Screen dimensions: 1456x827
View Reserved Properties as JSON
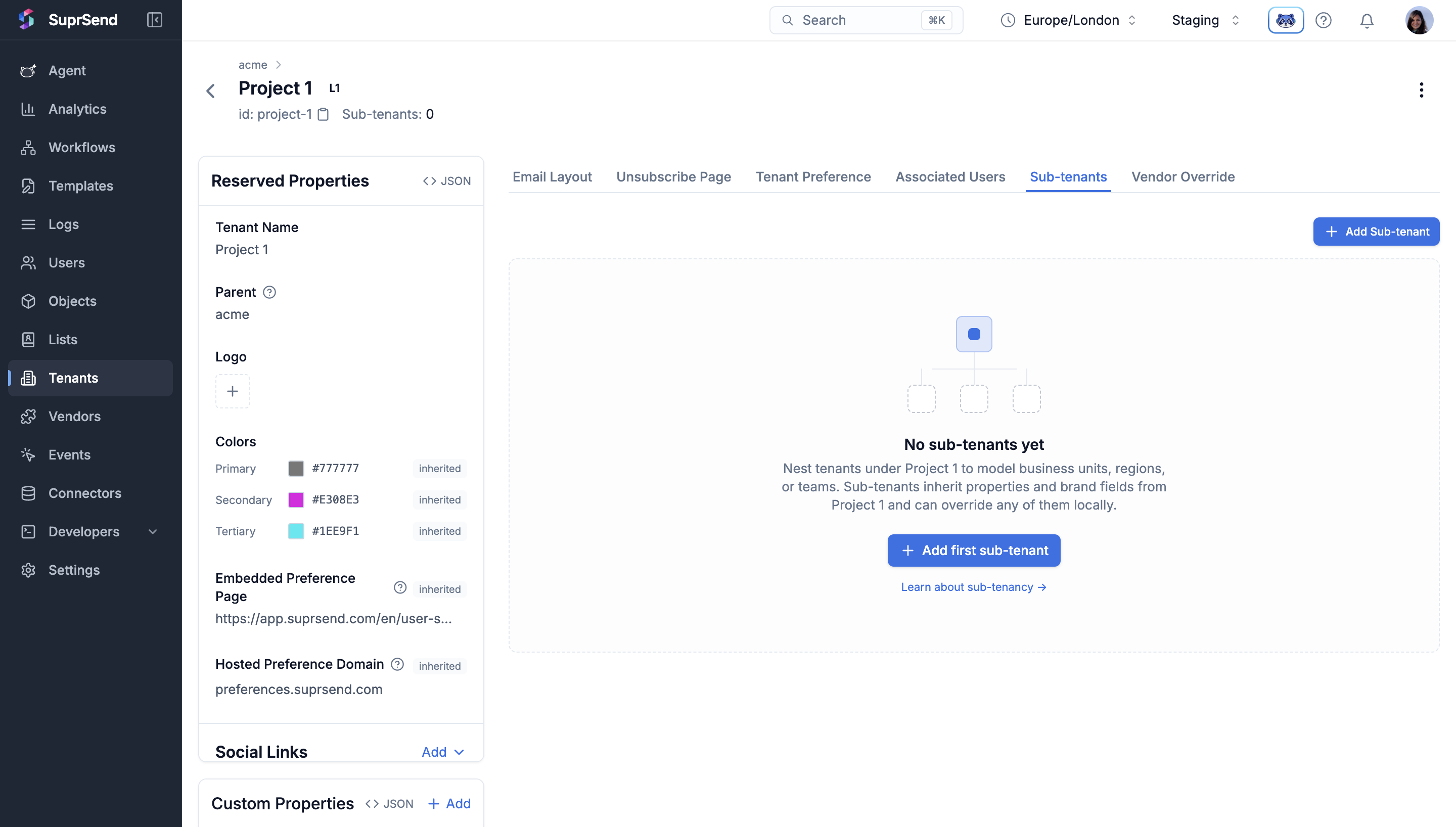coord(446,181)
